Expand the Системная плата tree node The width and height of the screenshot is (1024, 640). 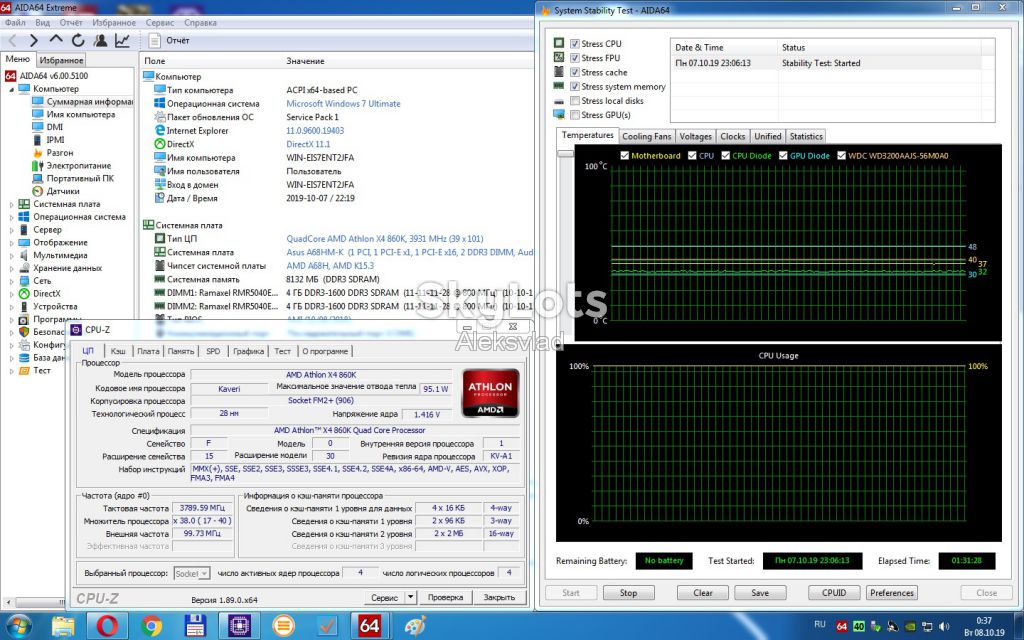pos(11,204)
